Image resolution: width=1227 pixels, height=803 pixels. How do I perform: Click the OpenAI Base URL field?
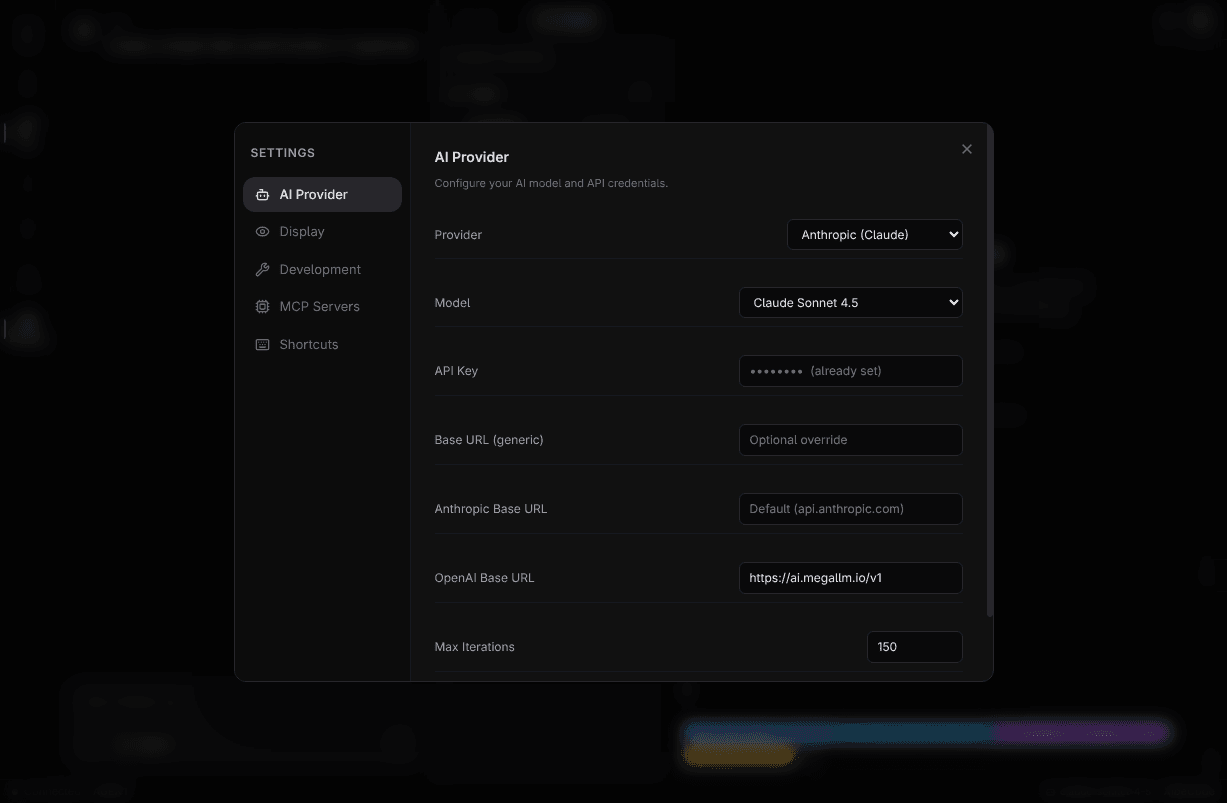[x=850, y=578]
